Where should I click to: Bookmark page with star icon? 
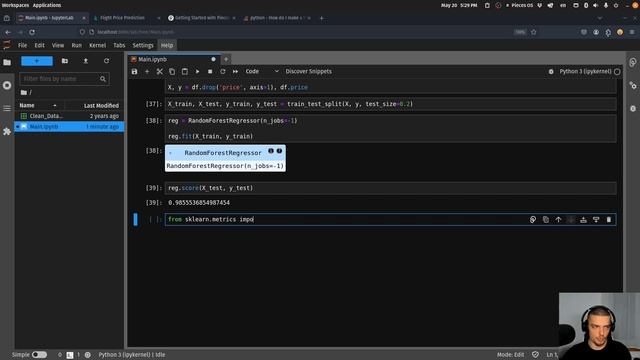tap(533, 32)
